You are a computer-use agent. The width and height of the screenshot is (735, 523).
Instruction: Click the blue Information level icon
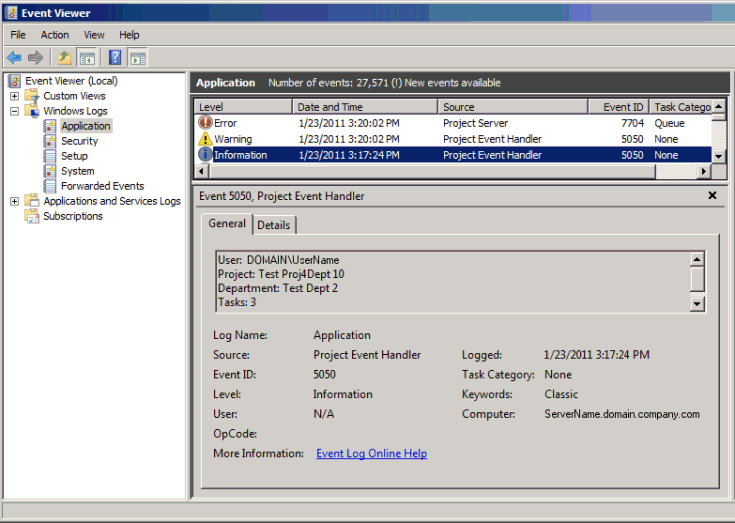click(205, 155)
